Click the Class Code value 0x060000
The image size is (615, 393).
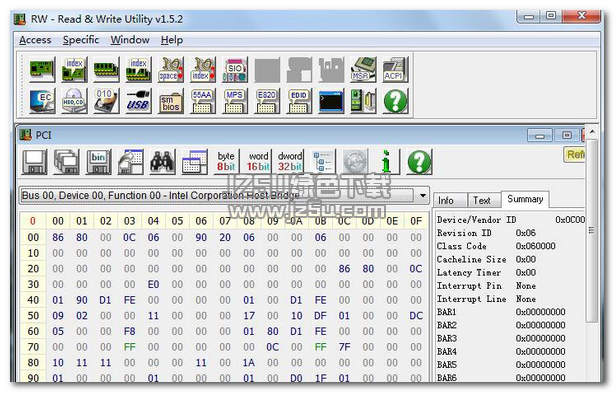535,246
